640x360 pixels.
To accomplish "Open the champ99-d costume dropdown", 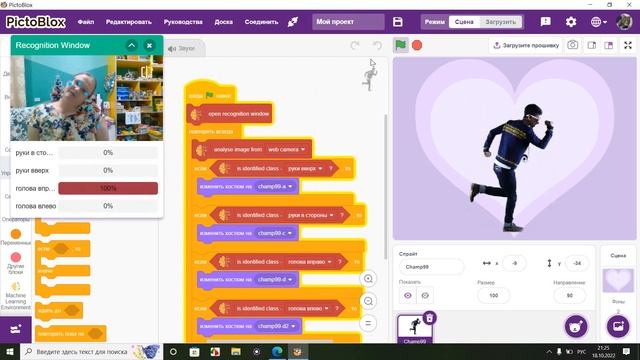I will (275, 280).
